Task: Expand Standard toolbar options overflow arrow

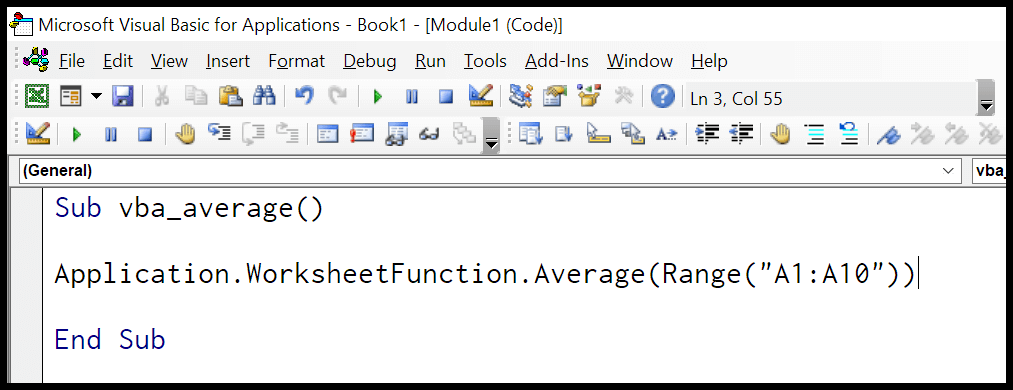Action: (985, 98)
